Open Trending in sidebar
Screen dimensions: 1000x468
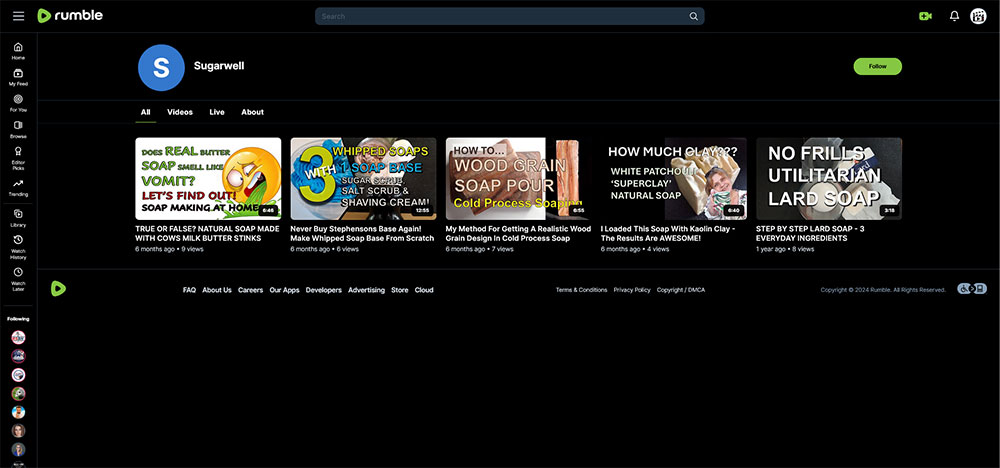tap(18, 187)
